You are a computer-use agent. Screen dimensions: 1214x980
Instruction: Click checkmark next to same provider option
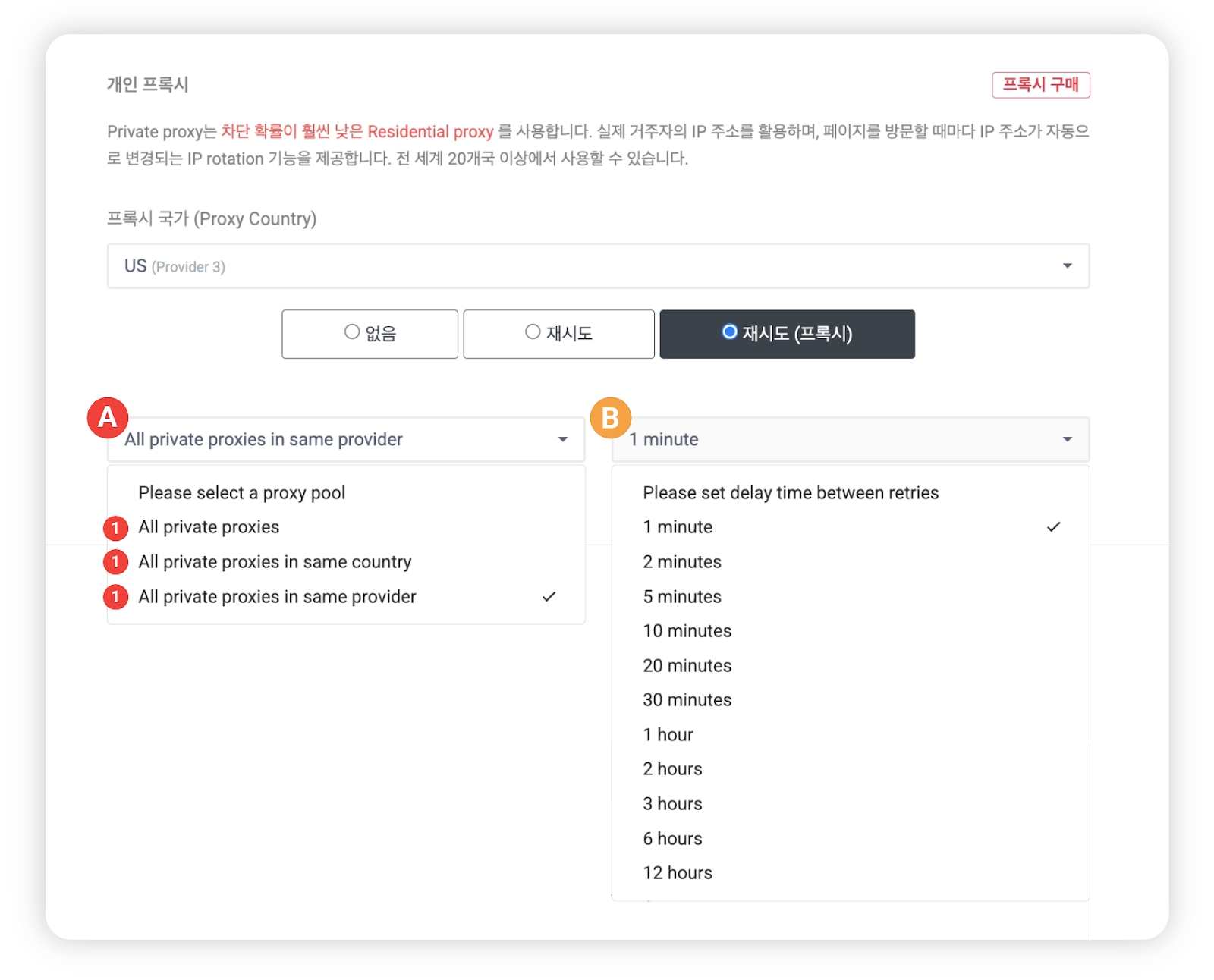[549, 597]
